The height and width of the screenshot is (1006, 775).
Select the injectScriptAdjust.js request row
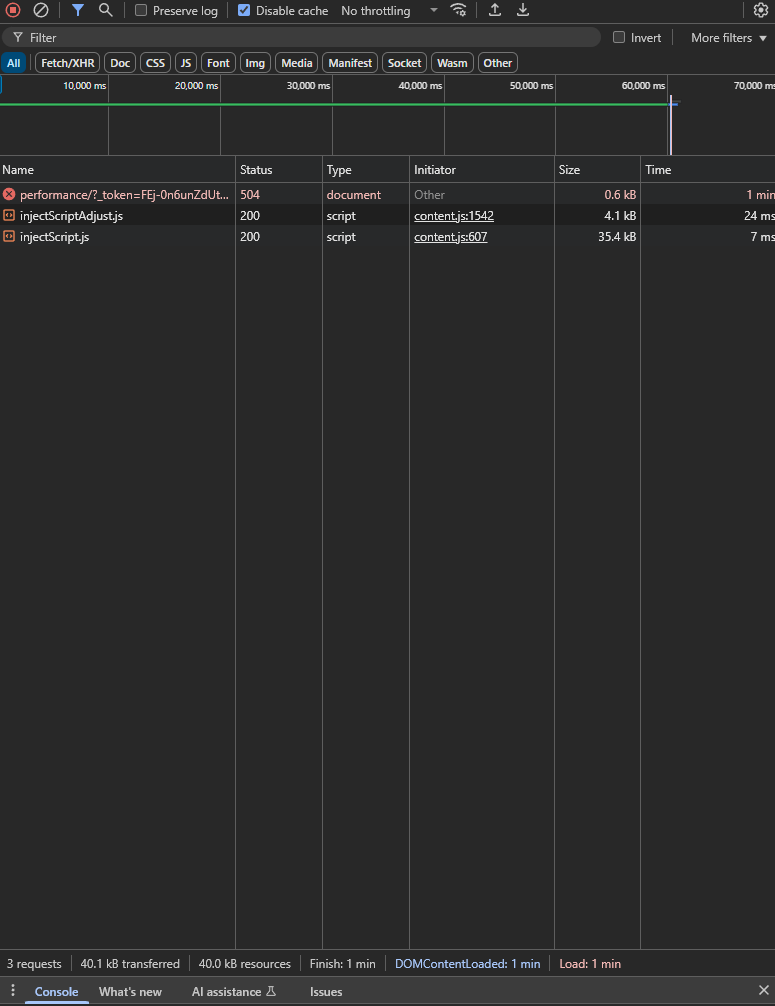(388, 216)
